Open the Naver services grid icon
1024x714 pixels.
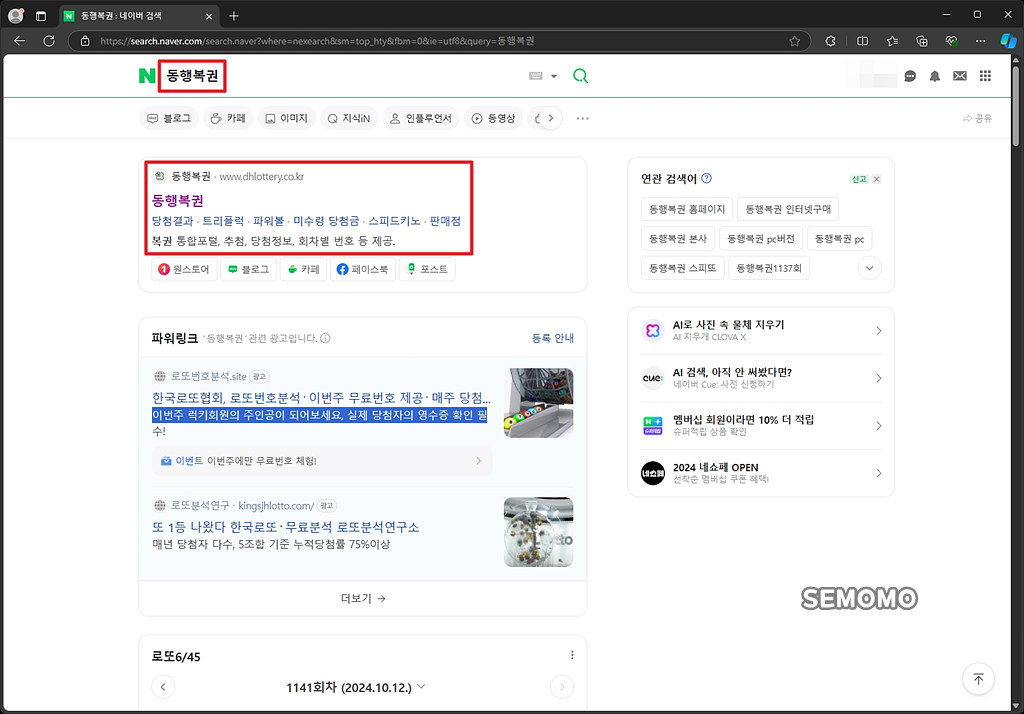(x=985, y=76)
